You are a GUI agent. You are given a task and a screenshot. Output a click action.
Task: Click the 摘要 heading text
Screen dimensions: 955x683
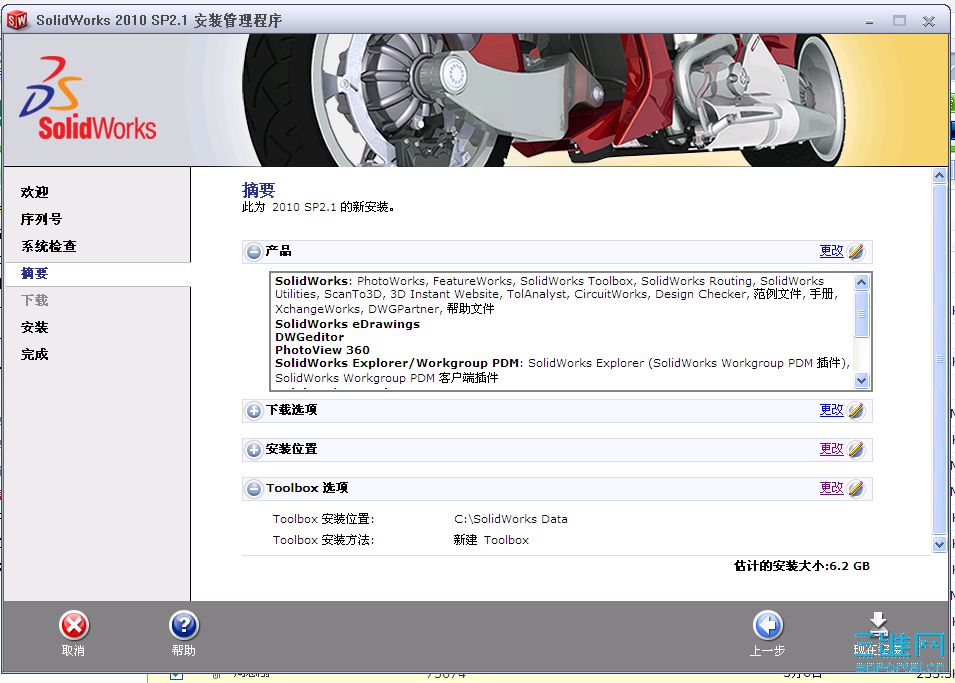point(259,189)
